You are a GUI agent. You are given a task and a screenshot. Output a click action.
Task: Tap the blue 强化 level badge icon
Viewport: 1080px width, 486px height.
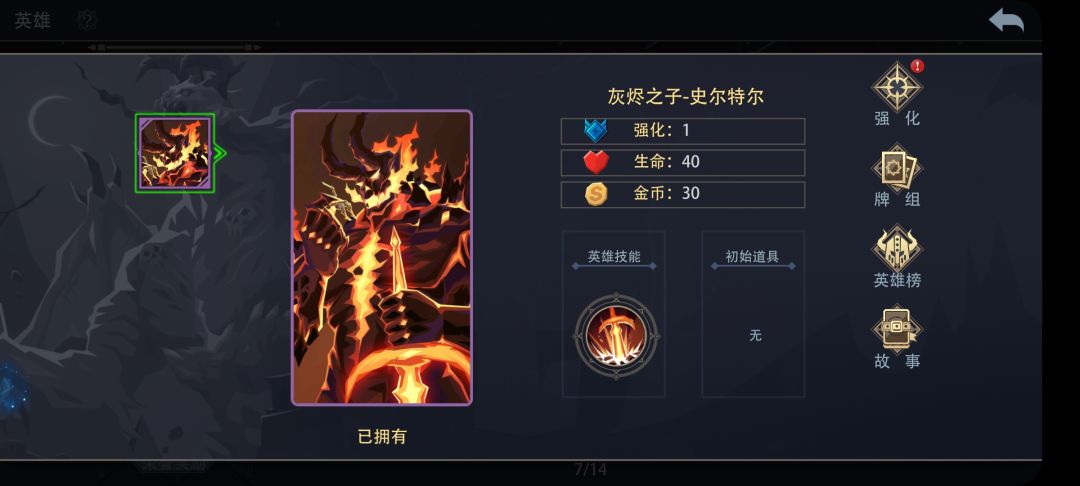click(595, 130)
